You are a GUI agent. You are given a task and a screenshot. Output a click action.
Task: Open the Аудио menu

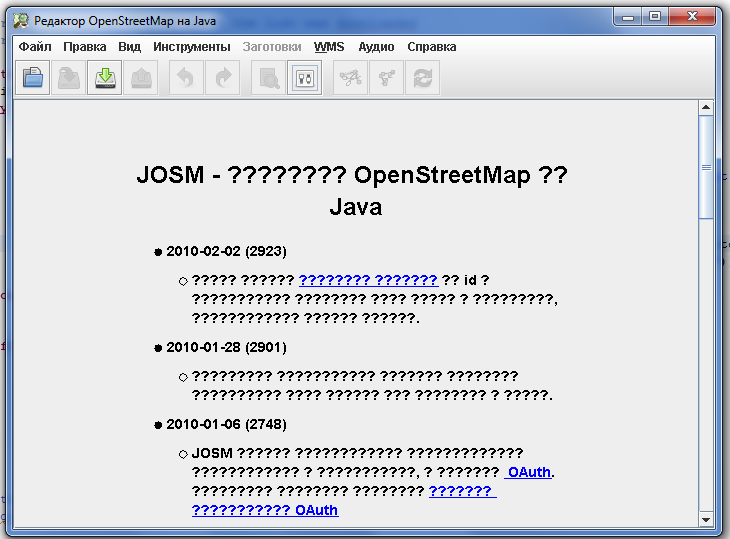coord(376,47)
